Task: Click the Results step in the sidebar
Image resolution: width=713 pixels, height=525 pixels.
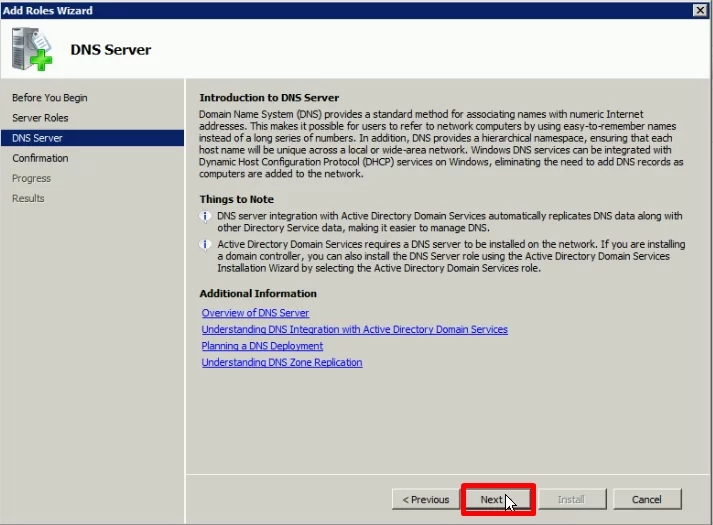Action: tap(28, 198)
